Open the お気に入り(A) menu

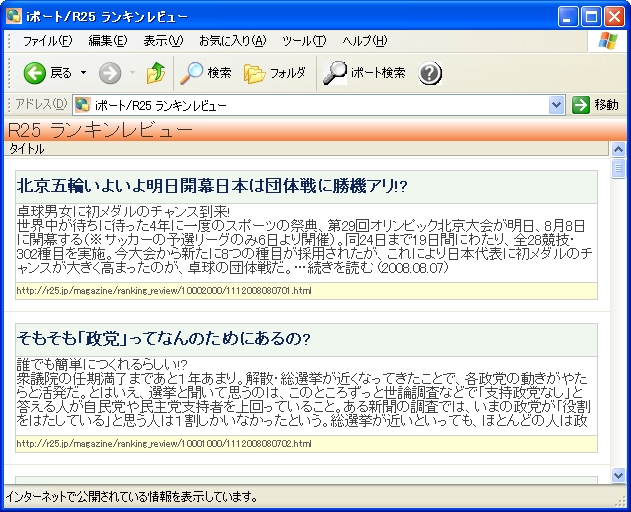pyautogui.click(x=233, y=41)
